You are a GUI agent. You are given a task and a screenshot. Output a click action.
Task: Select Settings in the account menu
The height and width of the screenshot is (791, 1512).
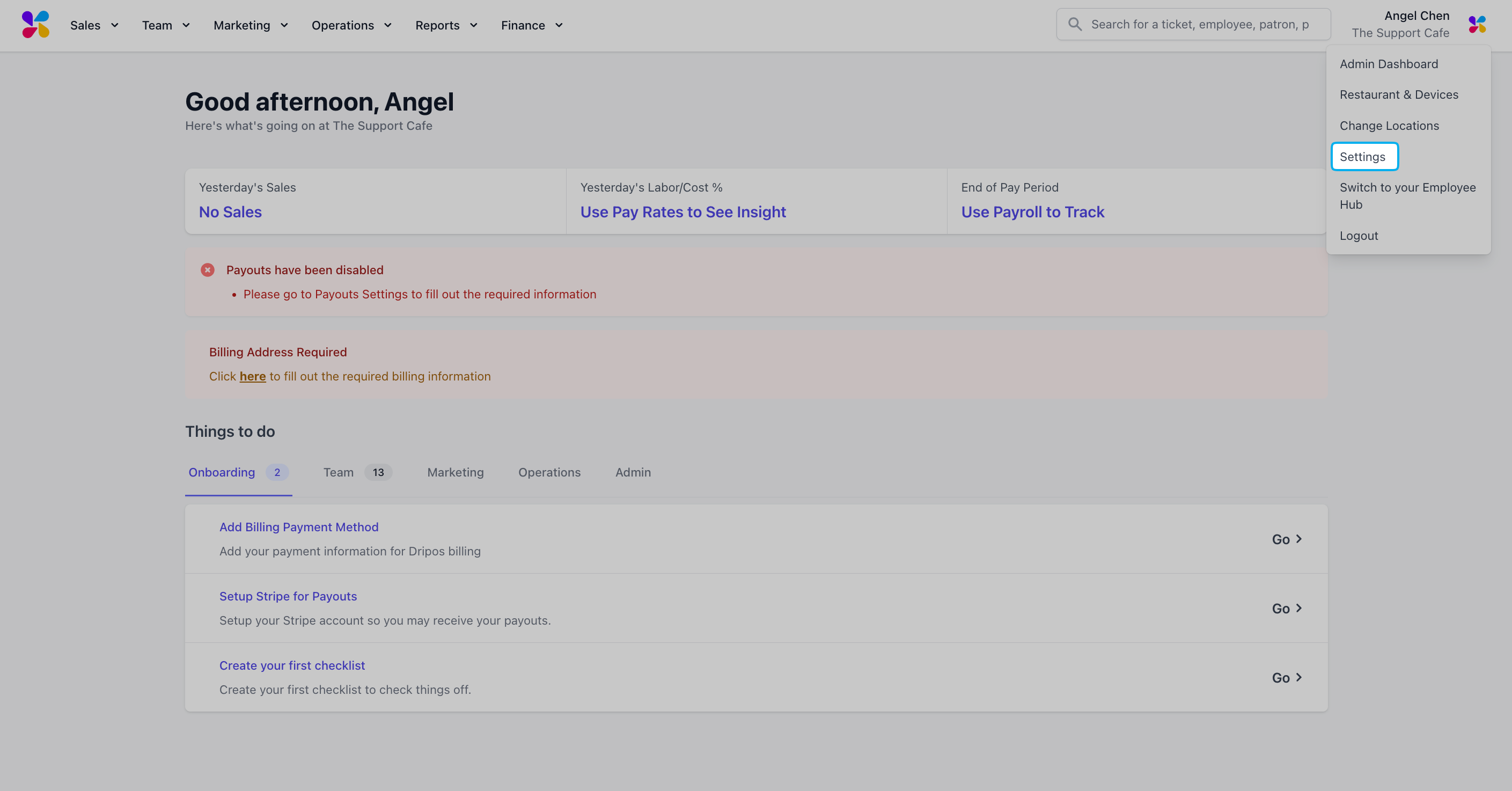(1364, 157)
